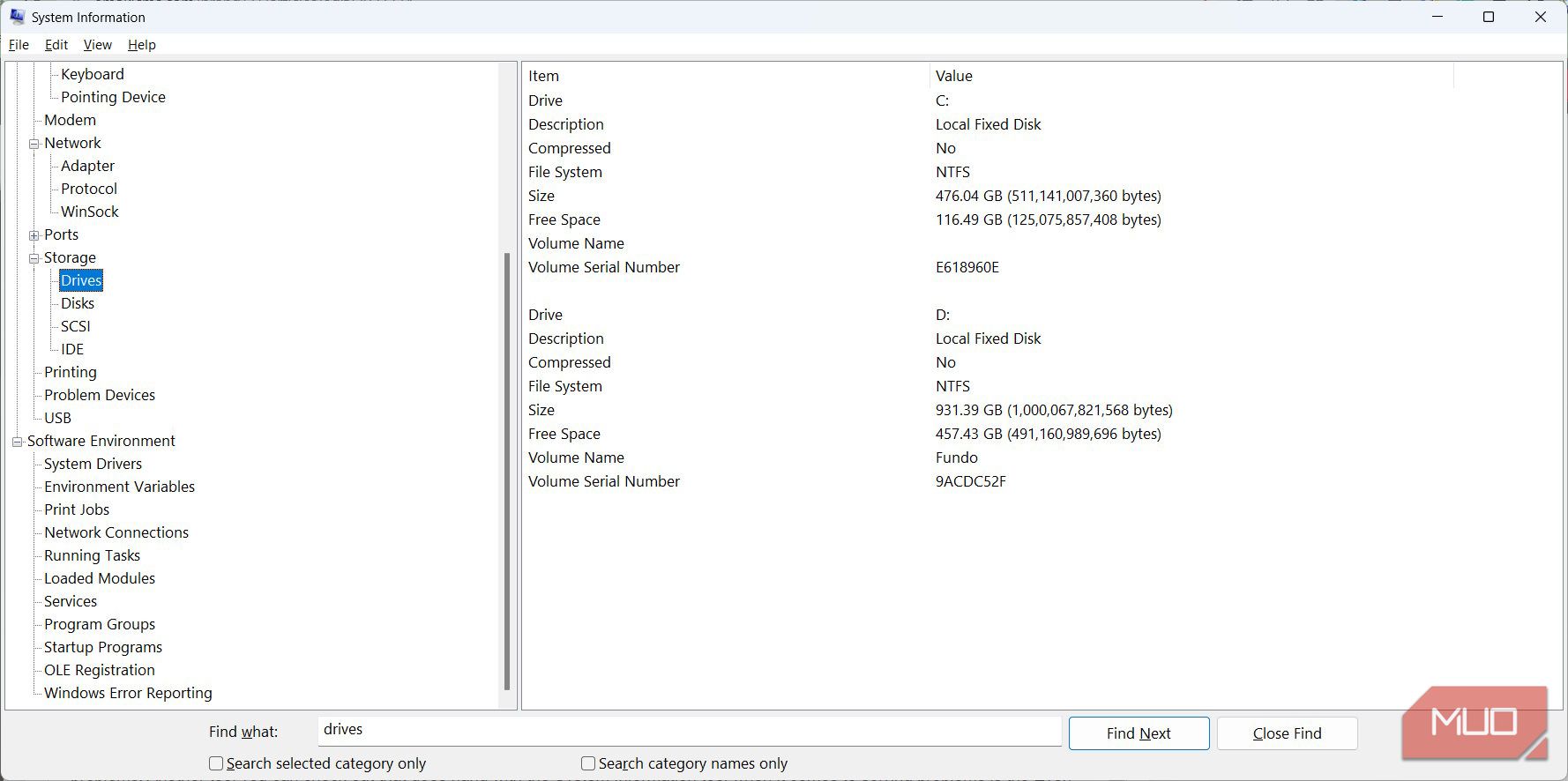This screenshot has width=1568, height=781.
Task: Open the Help menu
Action: click(x=141, y=45)
